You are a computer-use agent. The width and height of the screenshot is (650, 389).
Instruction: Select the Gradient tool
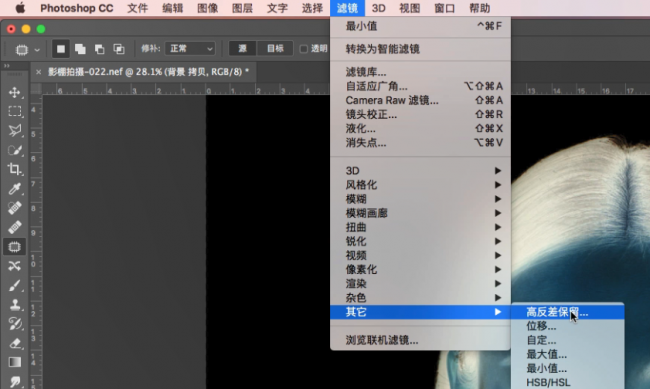pos(15,362)
